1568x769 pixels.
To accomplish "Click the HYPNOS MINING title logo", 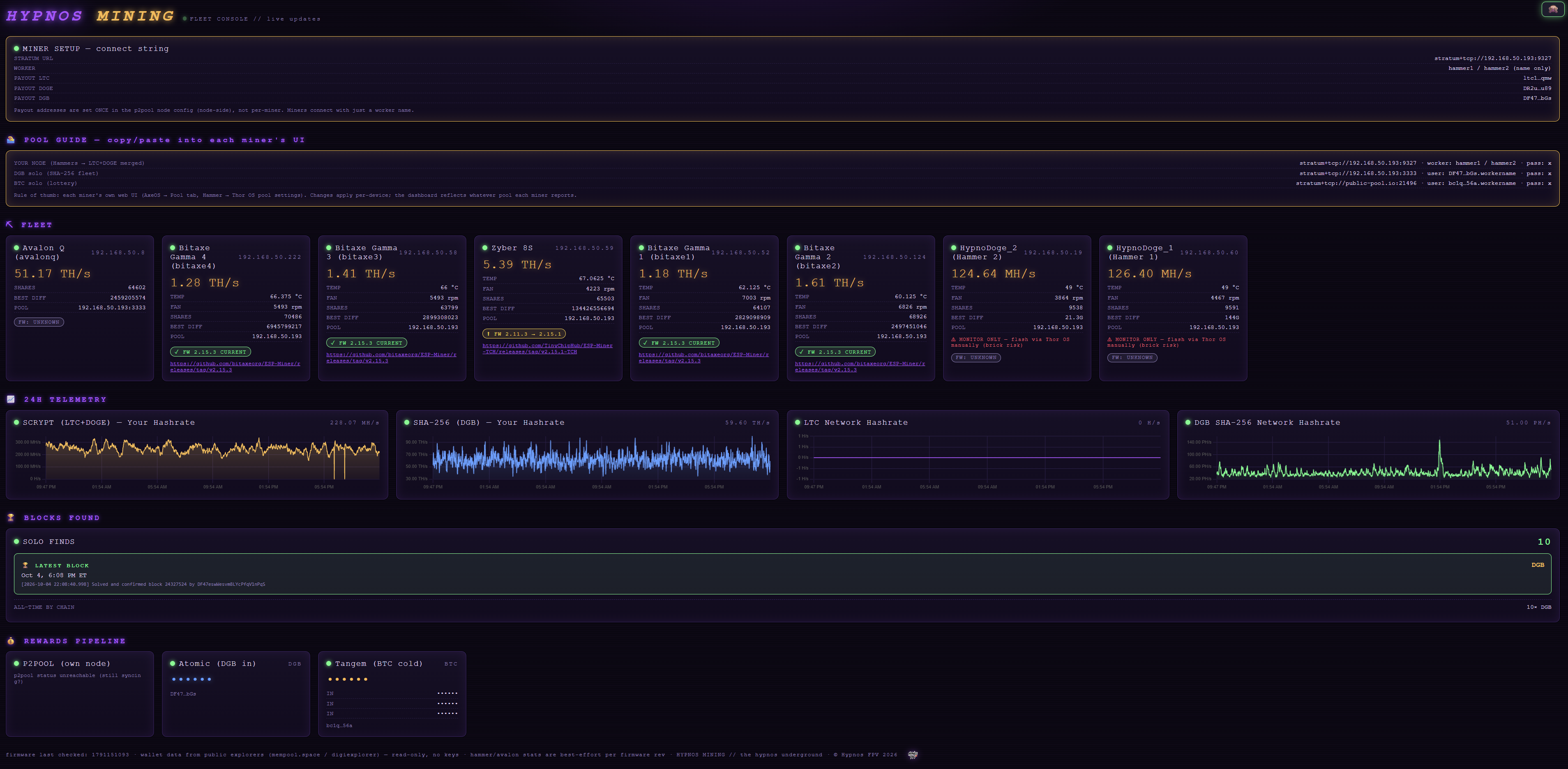I will 90,16.
